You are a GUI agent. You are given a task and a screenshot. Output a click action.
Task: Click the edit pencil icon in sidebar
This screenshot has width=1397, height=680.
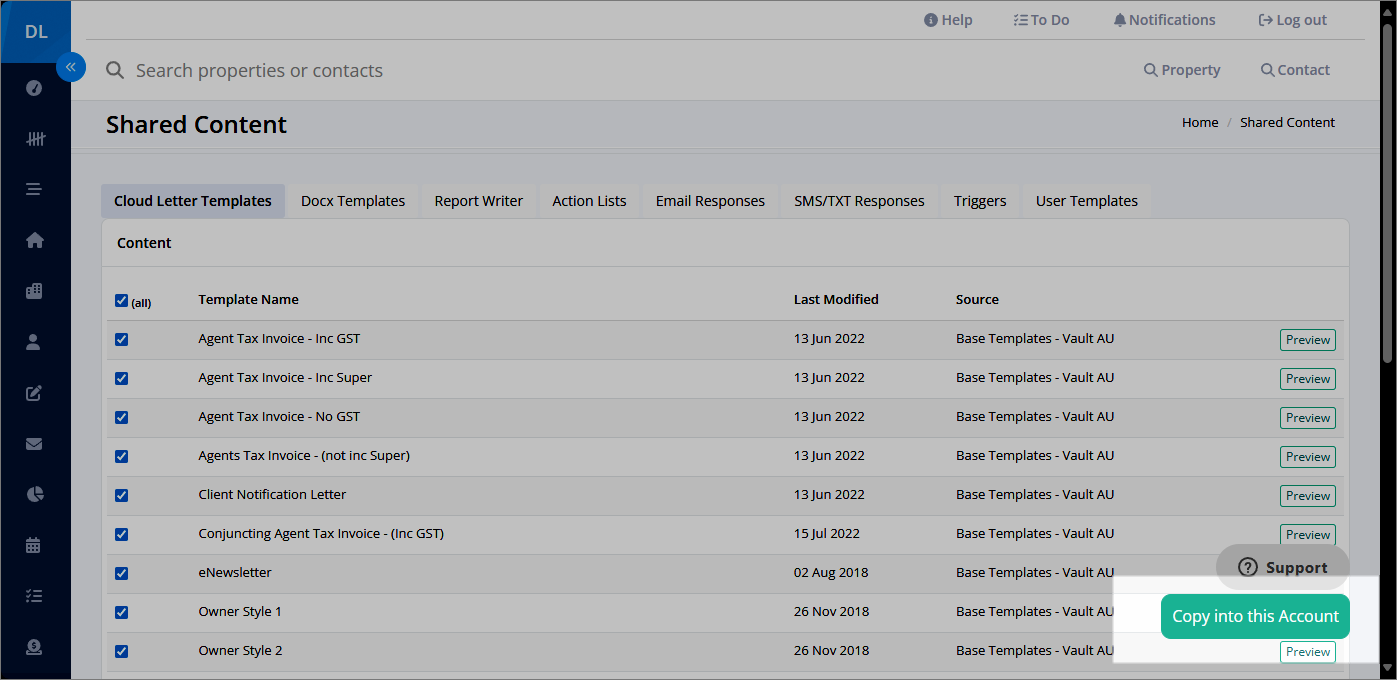[x=34, y=393]
